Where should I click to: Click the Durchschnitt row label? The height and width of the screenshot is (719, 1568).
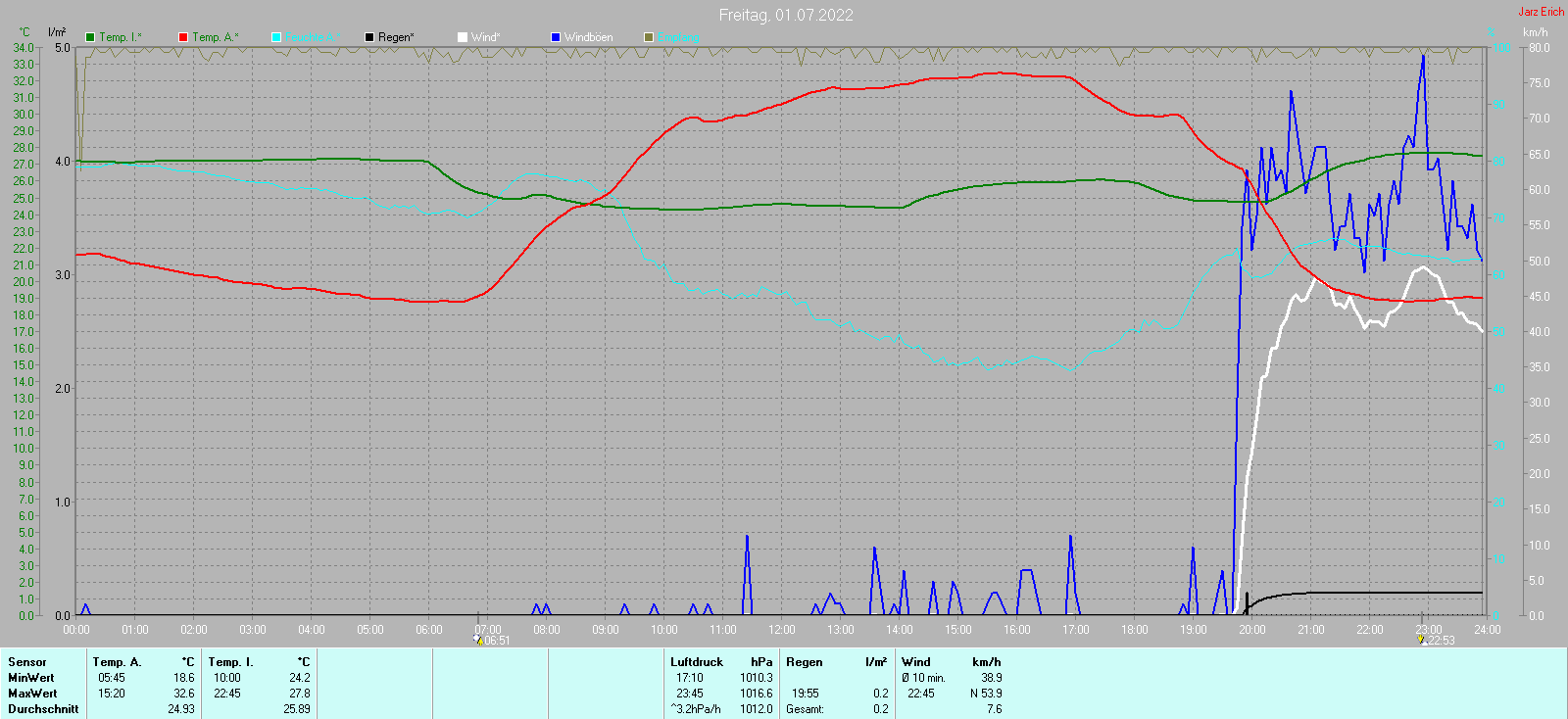coord(43,709)
